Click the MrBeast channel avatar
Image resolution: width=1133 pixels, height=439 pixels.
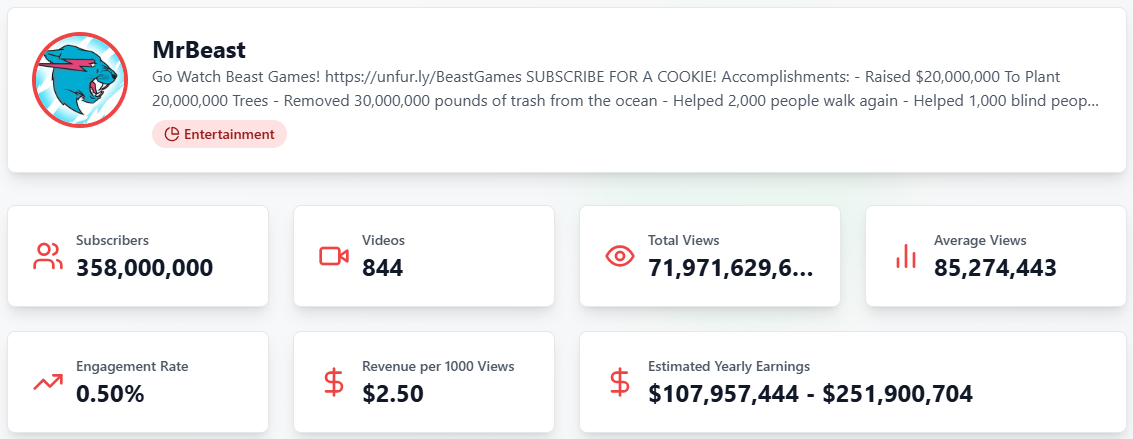[79, 79]
